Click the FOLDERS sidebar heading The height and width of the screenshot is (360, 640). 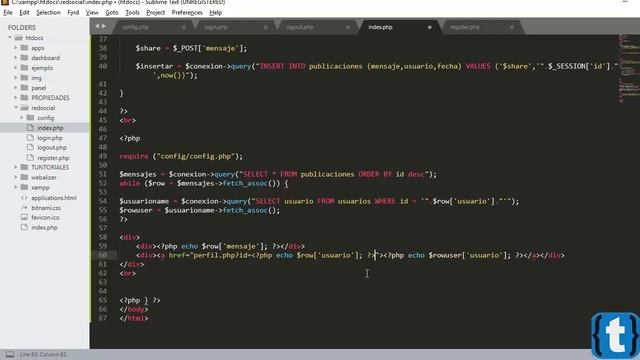pos(22,27)
